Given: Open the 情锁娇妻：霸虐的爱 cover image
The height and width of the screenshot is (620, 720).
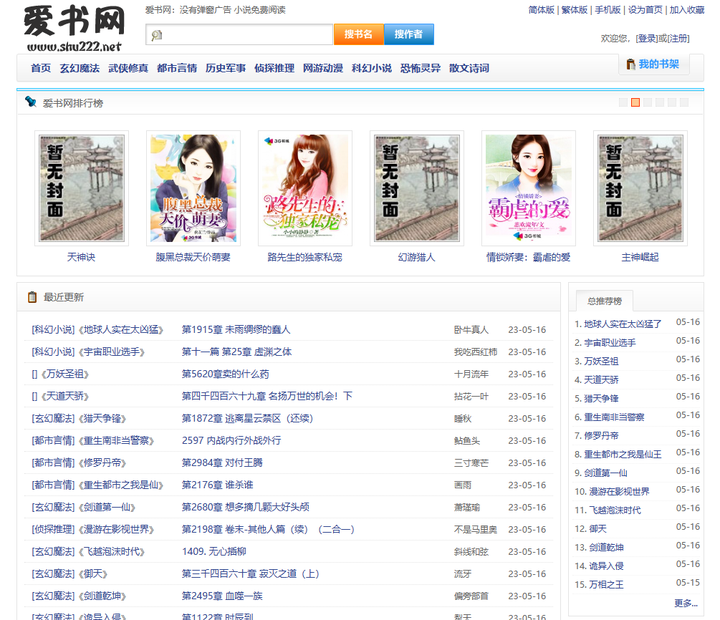Looking at the screenshot, I should click(x=528, y=188).
